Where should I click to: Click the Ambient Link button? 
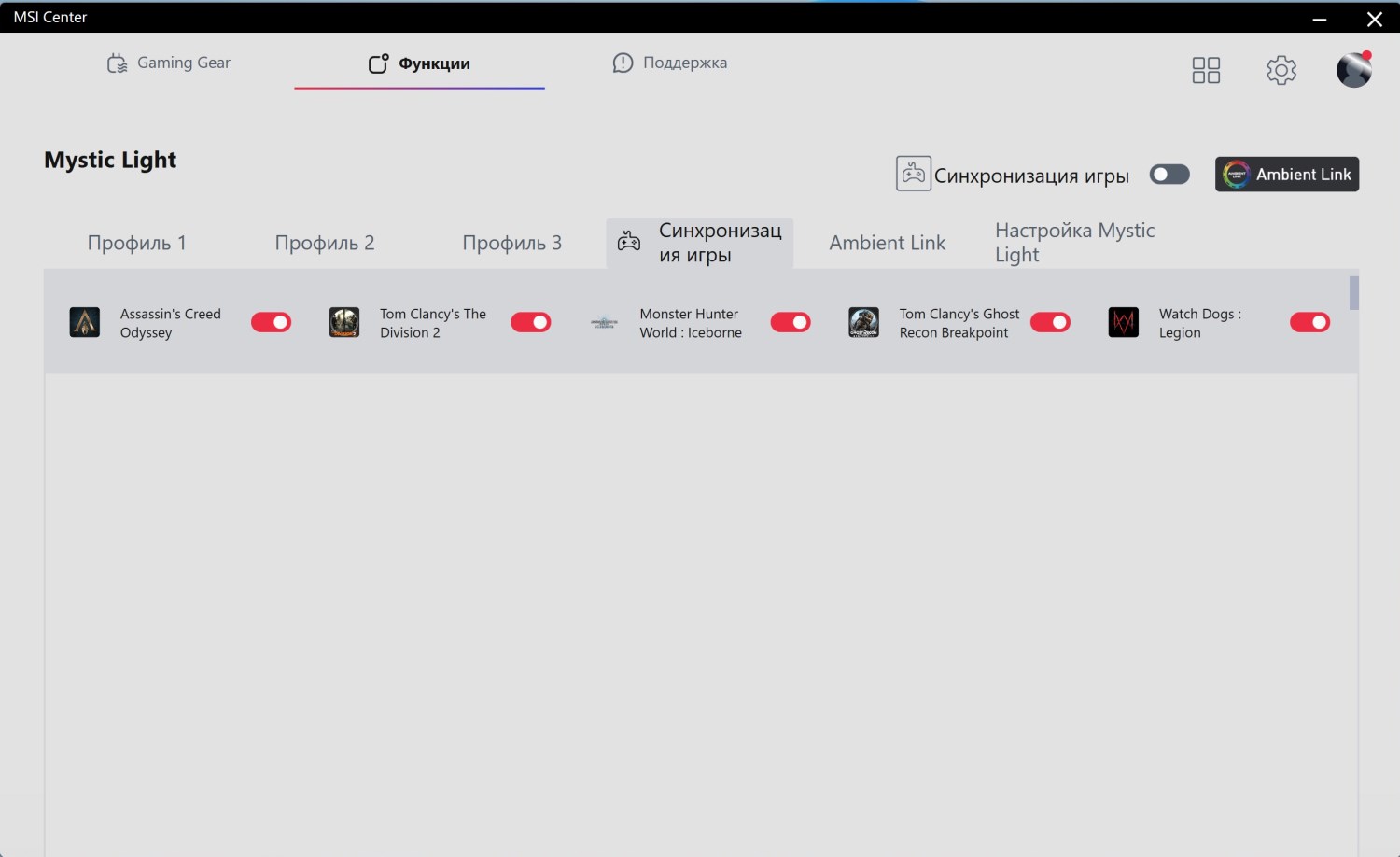[x=1287, y=175]
